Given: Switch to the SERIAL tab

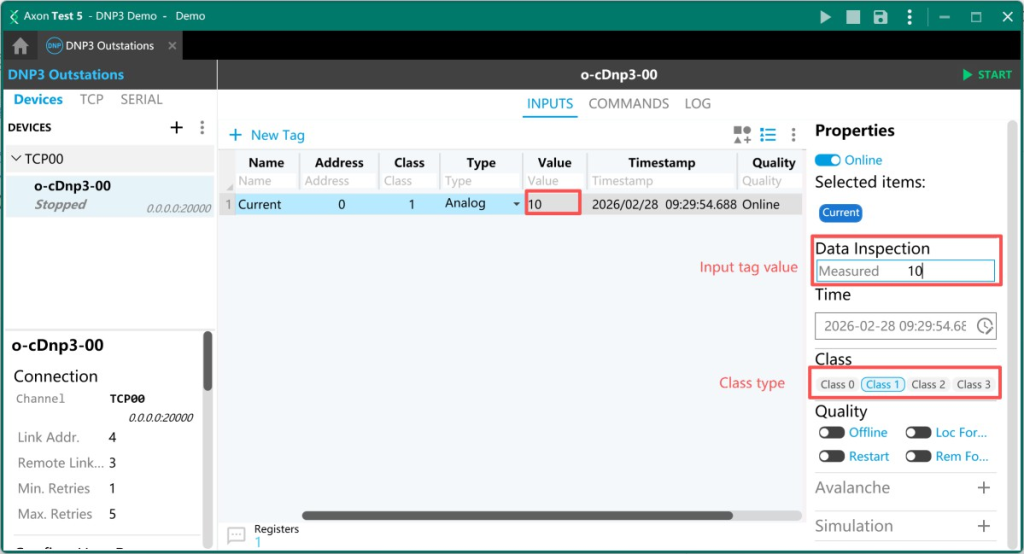Looking at the screenshot, I should (x=141, y=100).
